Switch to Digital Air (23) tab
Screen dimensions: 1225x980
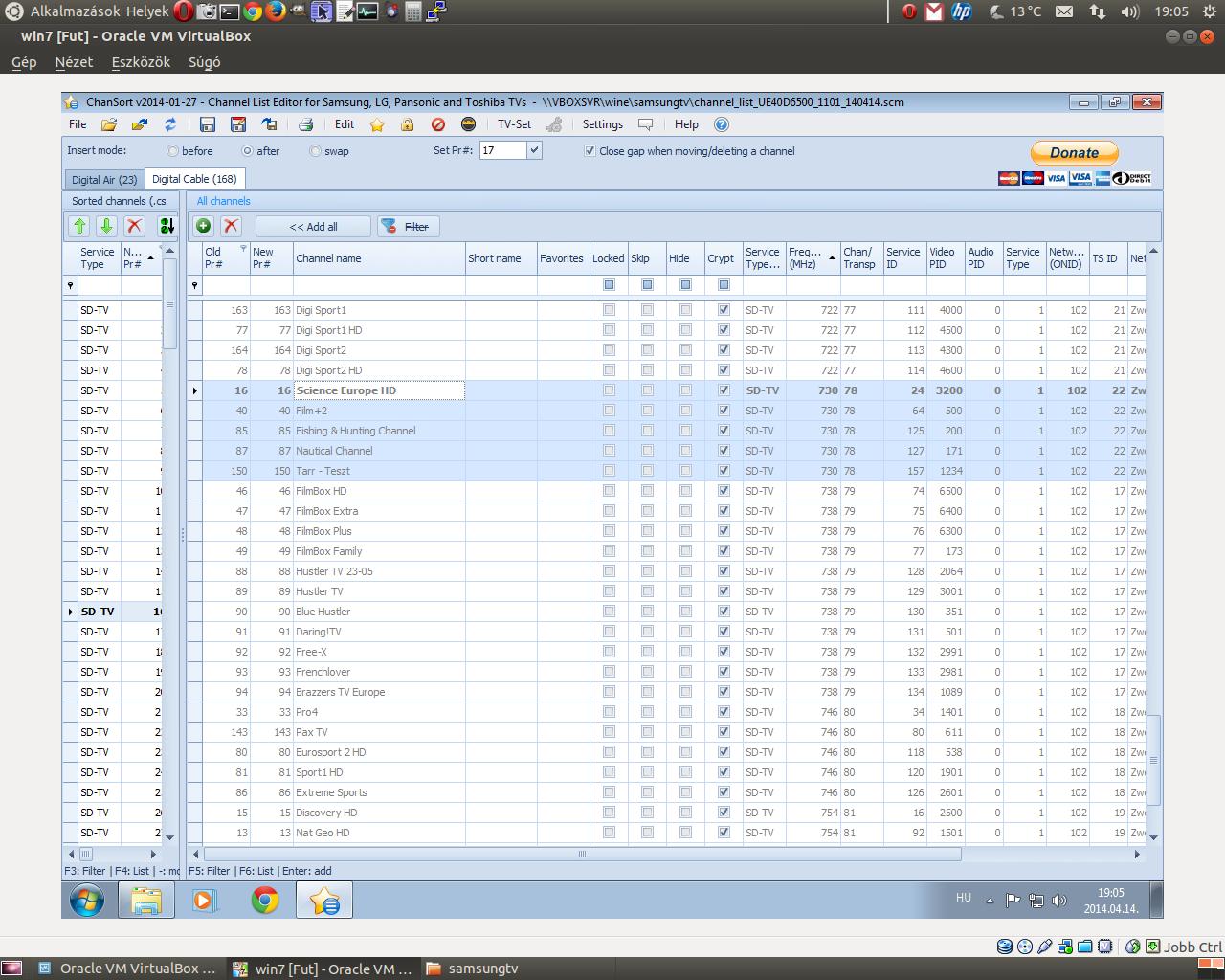pos(104,180)
